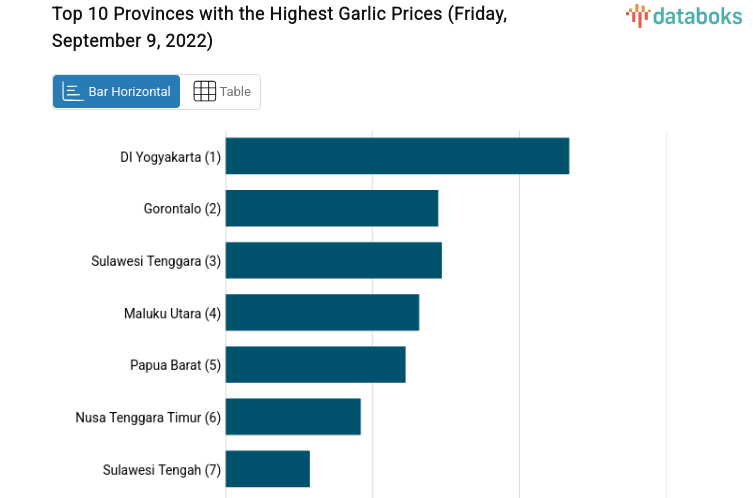Click the Table grid icon
Screen dimensions: 753x498
coord(204,92)
